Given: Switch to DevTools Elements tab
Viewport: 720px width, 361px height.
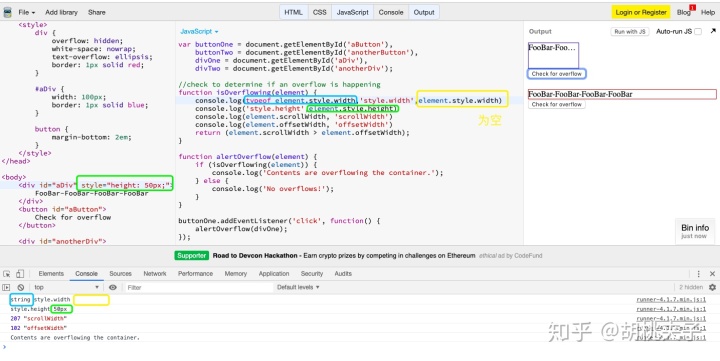Looking at the screenshot, I should click(x=51, y=274).
